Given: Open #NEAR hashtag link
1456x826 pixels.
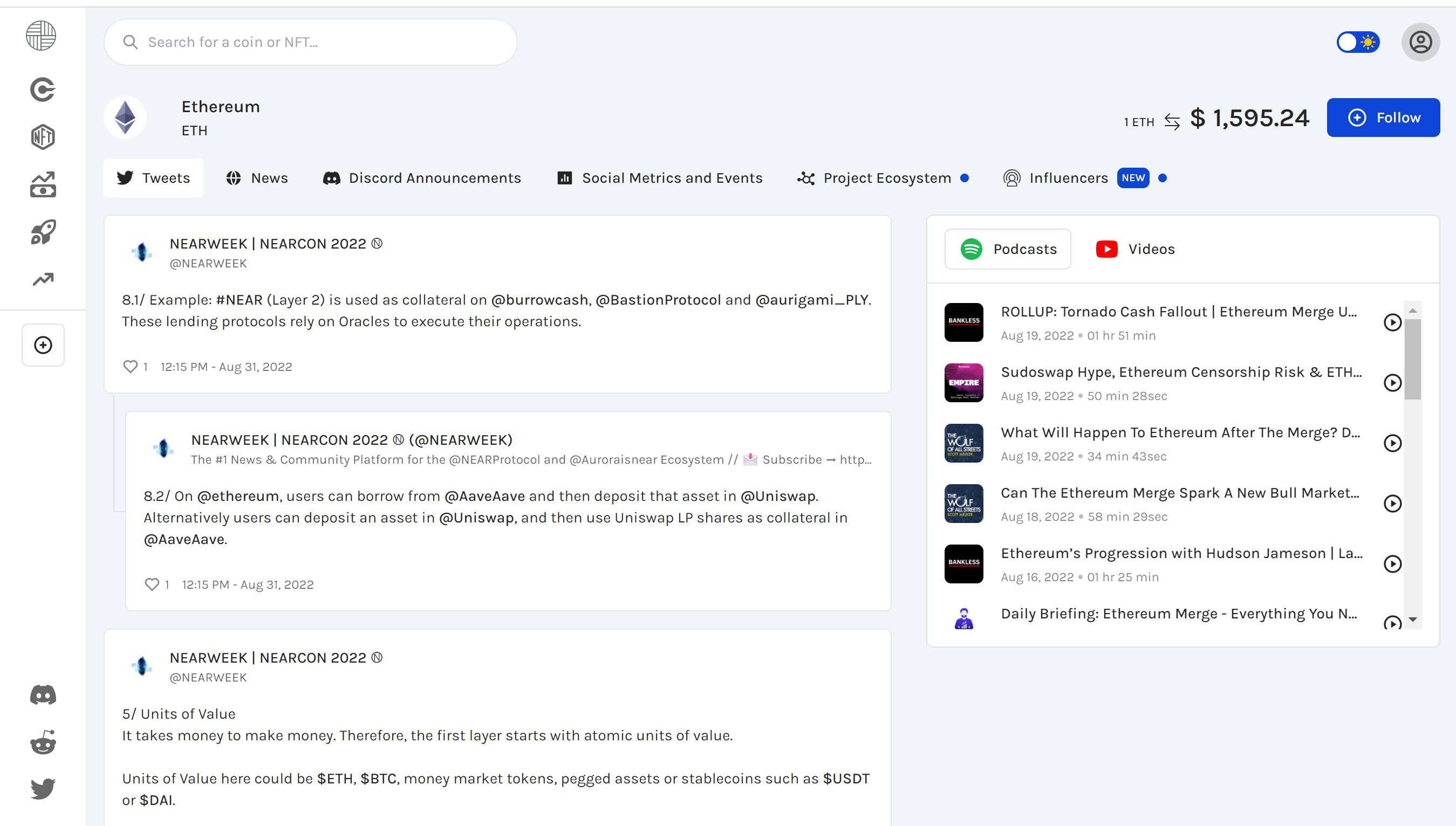Looking at the screenshot, I should click(239, 300).
